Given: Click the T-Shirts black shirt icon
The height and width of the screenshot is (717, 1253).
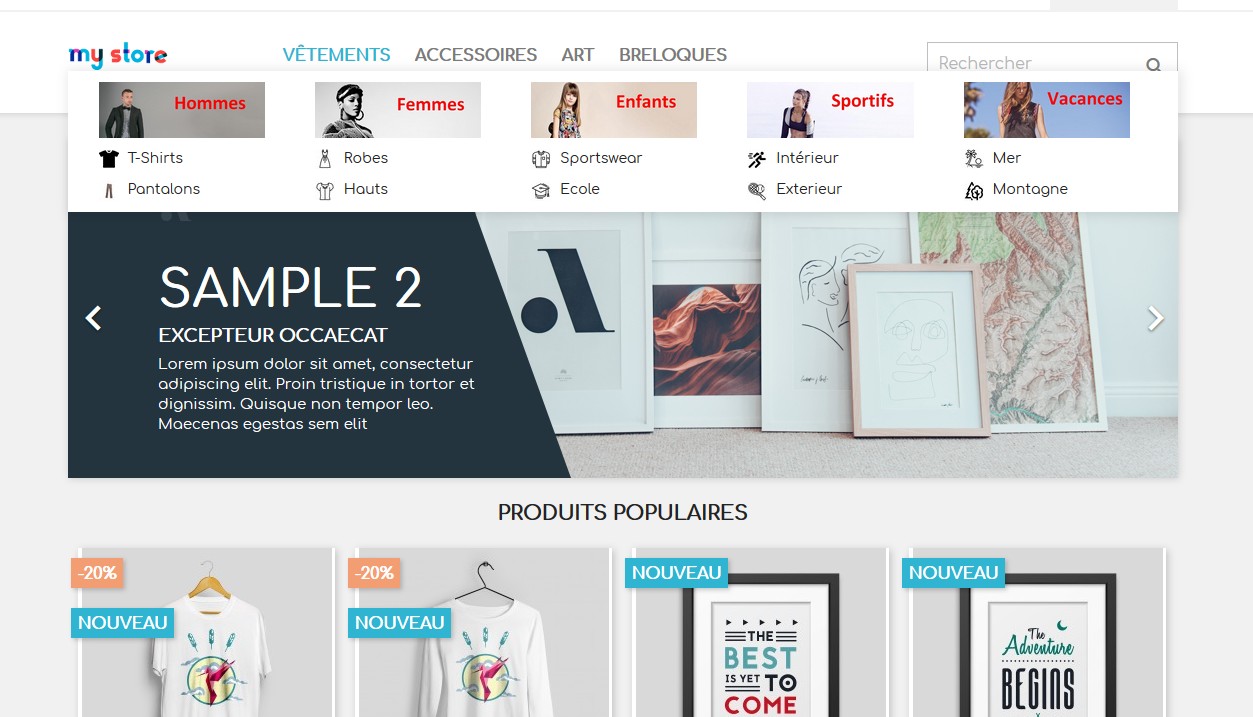Looking at the screenshot, I should click(109, 158).
